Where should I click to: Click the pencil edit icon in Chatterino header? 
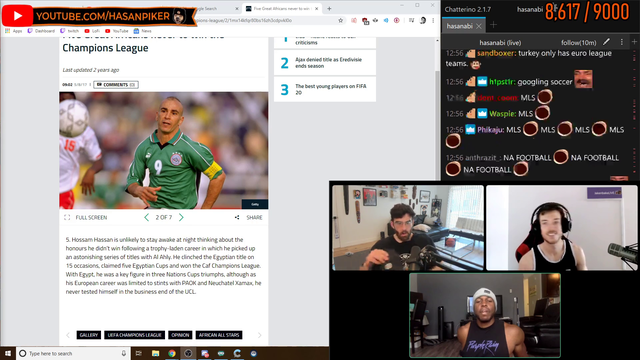(607, 42)
